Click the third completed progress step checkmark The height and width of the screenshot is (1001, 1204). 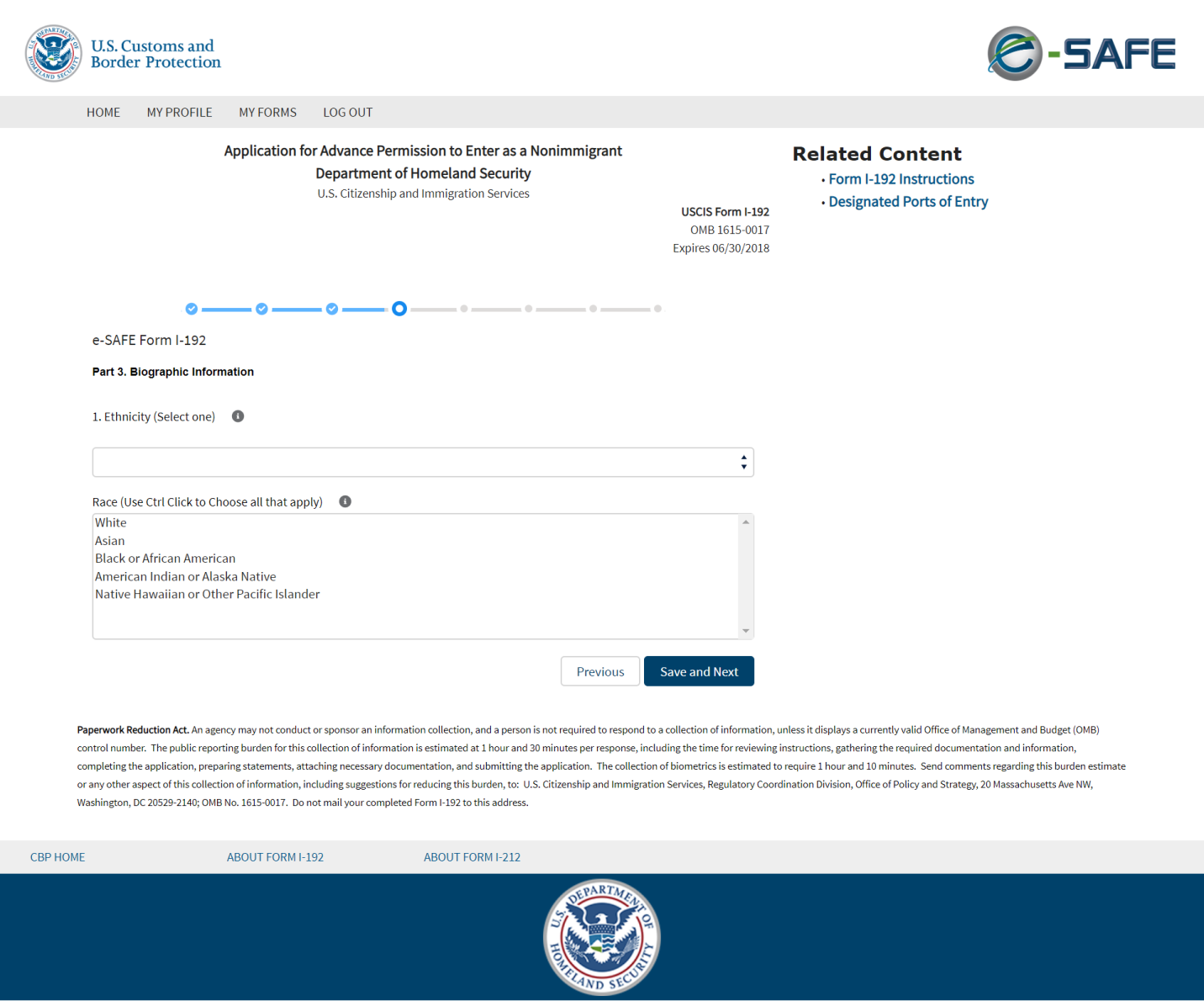(332, 309)
